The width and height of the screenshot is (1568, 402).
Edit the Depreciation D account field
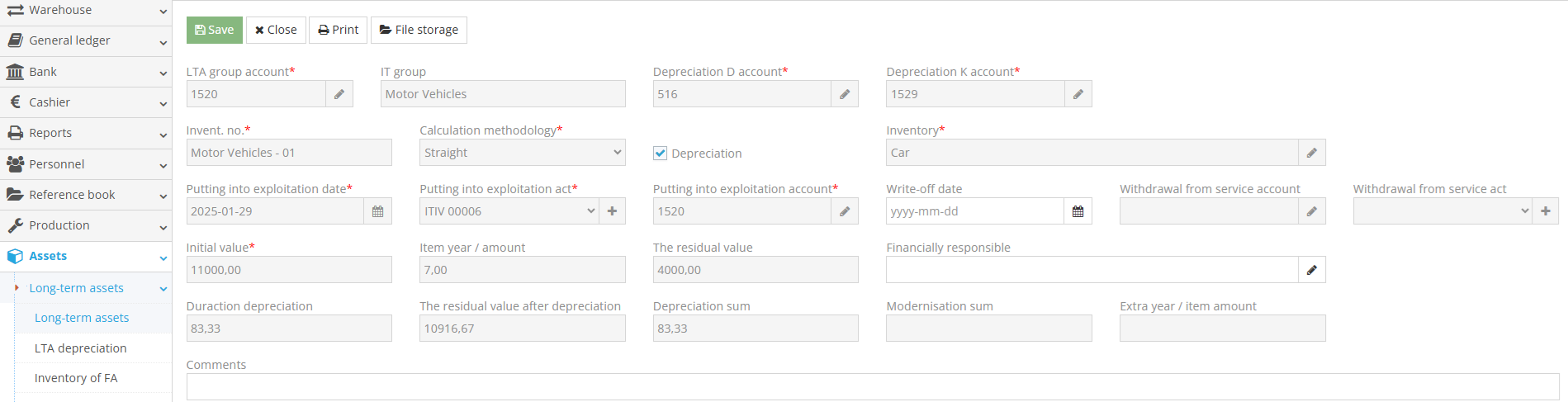844,94
